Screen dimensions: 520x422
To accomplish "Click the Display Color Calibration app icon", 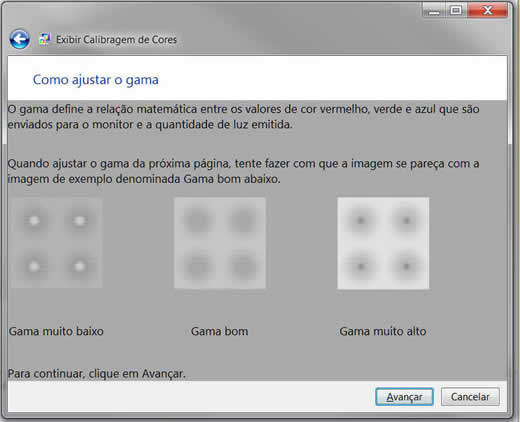I will (x=45, y=39).
